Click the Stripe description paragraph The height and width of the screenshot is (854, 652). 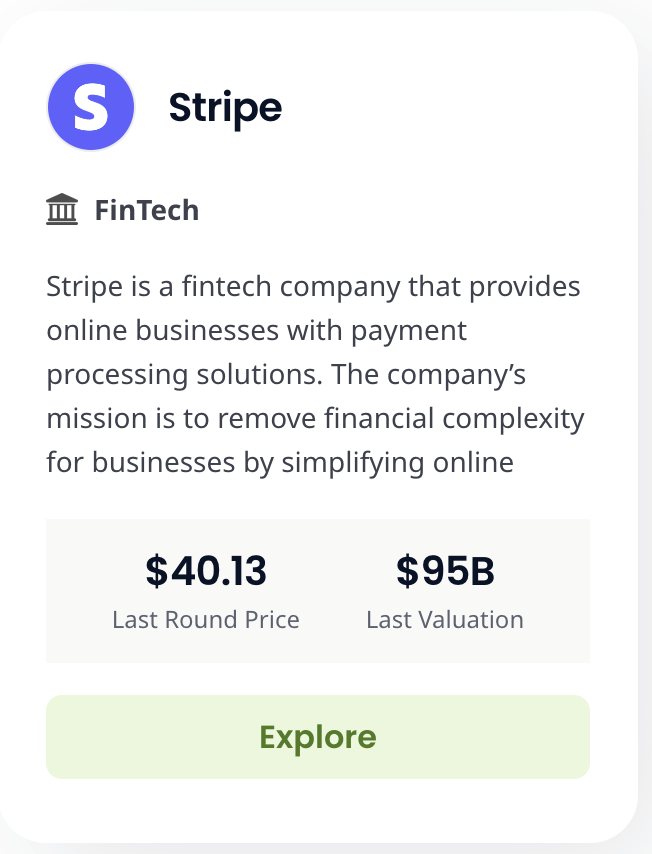(315, 375)
